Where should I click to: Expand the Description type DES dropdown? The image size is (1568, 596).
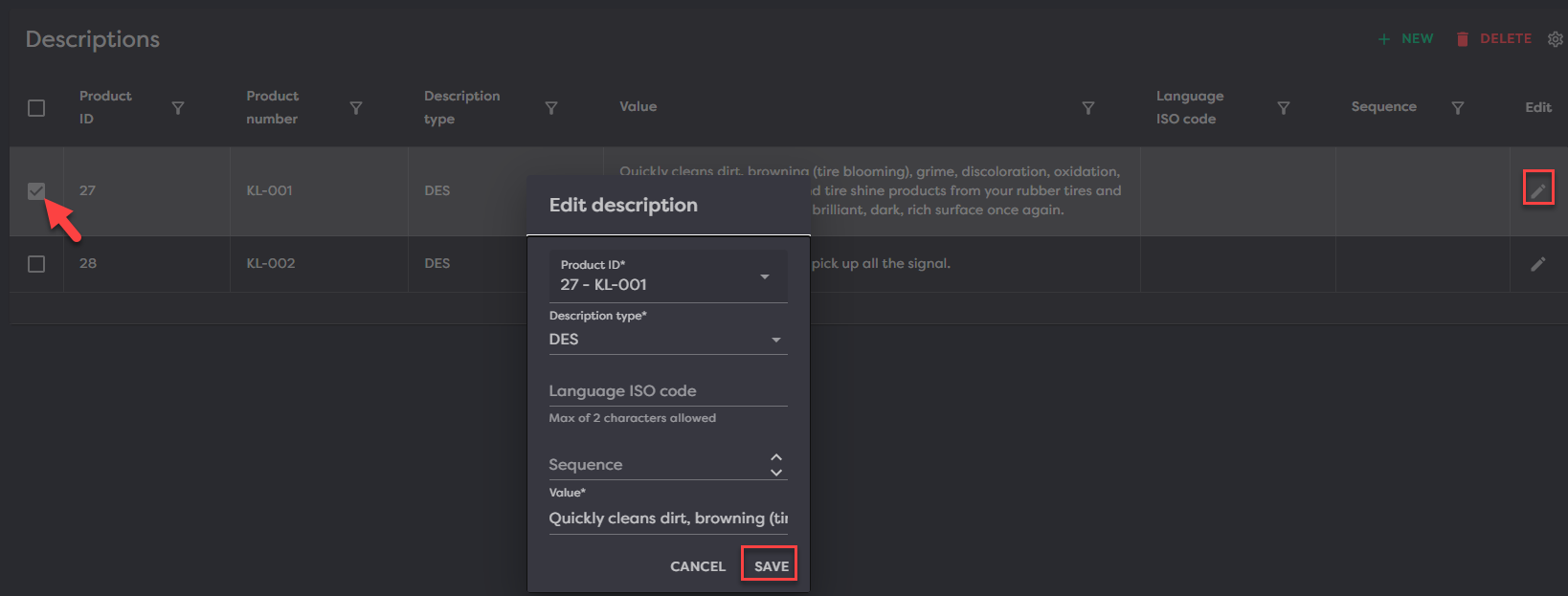click(x=776, y=340)
